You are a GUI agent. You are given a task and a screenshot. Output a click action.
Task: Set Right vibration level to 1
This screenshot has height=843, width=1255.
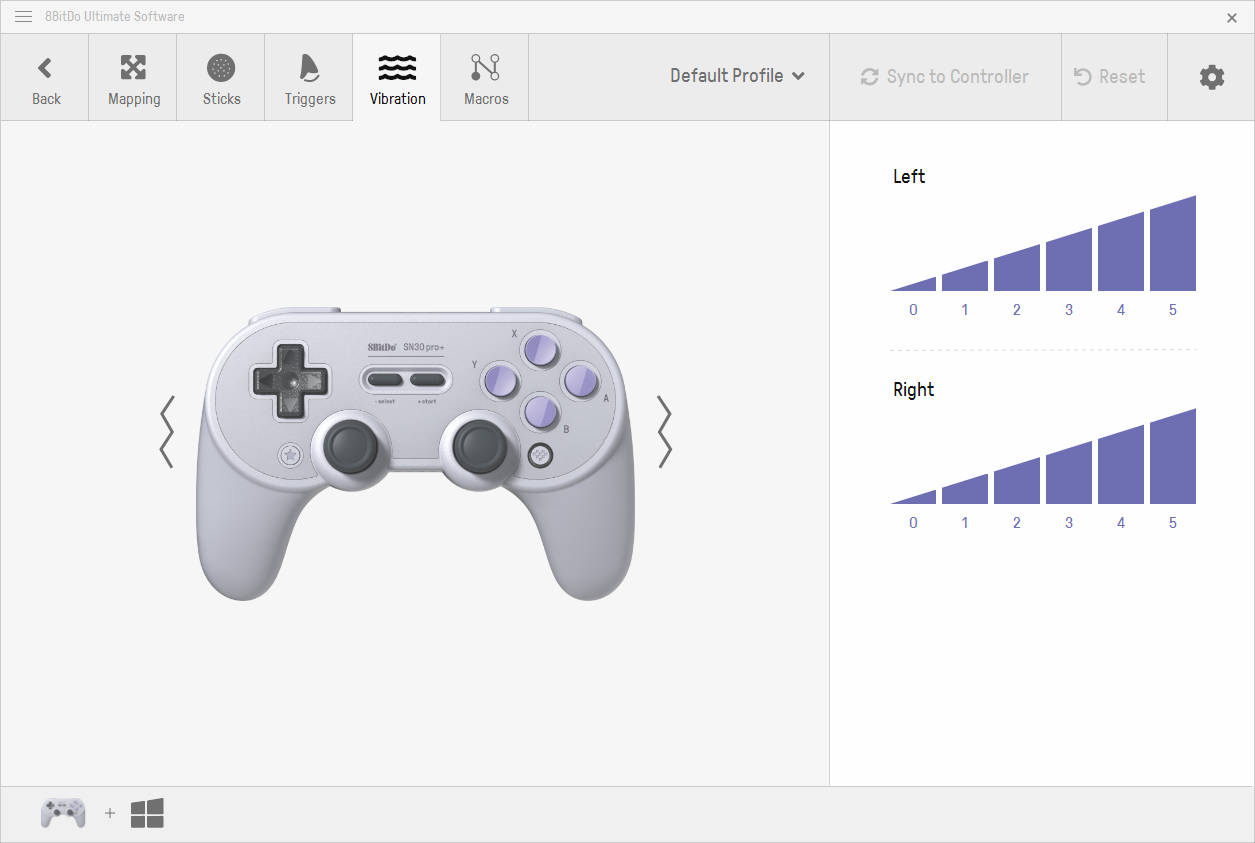pyautogui.click(x=965, y=489)
